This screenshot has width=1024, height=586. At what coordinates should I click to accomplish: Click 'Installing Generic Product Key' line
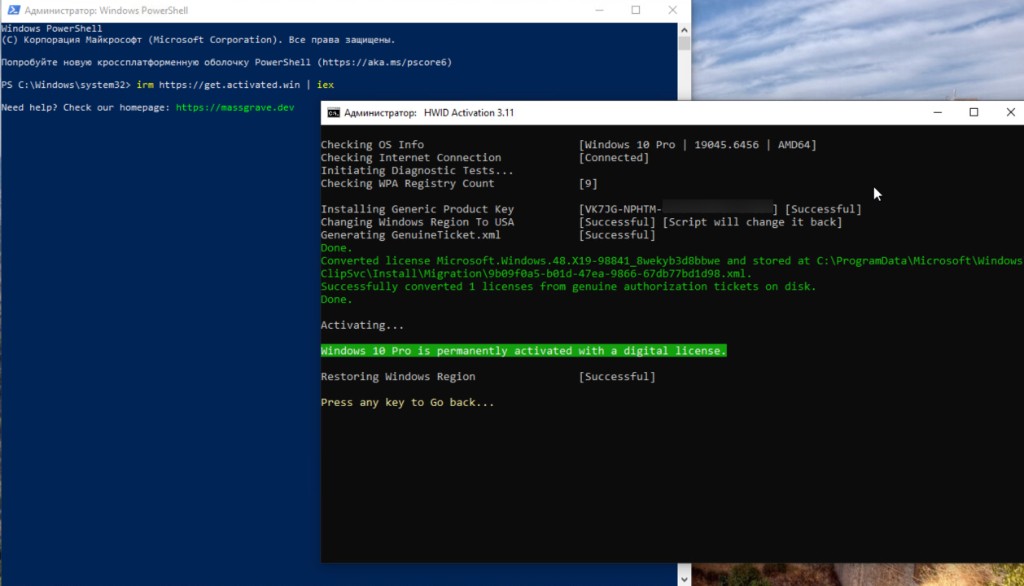(x=417, y=209)
